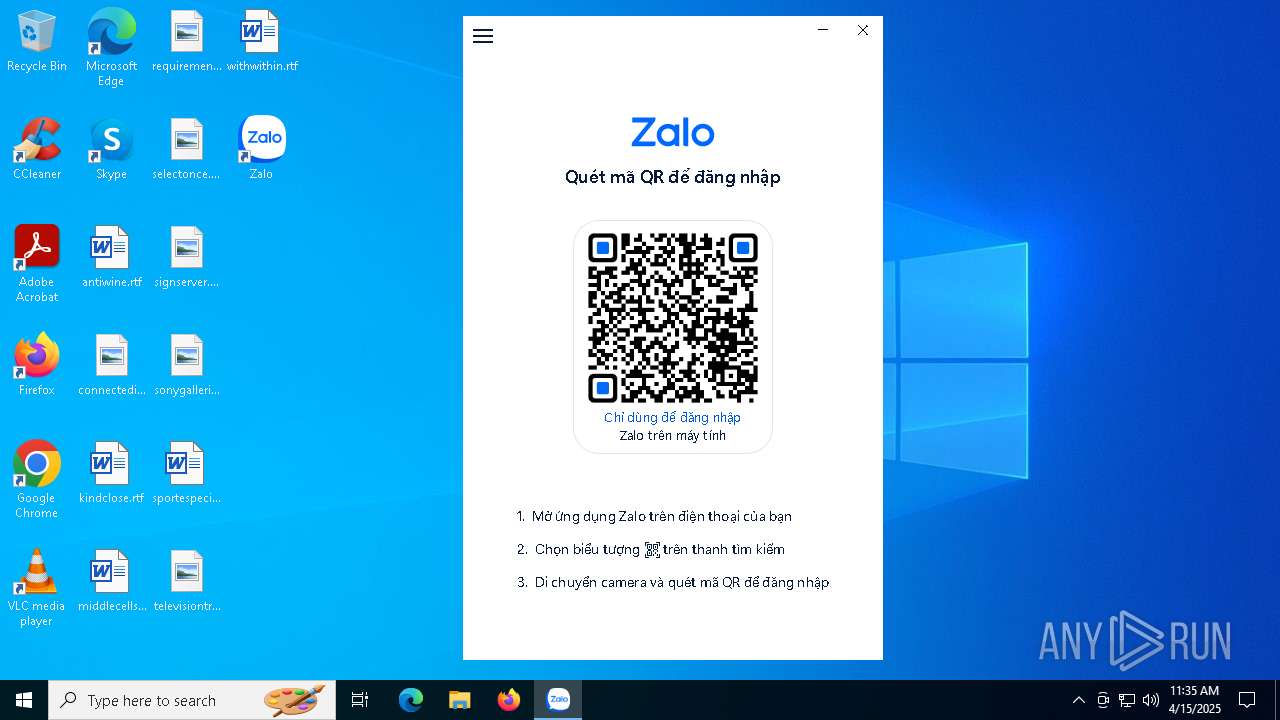1280x720 pixels.
Task: Click the Meet Now tray icon
Action: (1103, 700)
